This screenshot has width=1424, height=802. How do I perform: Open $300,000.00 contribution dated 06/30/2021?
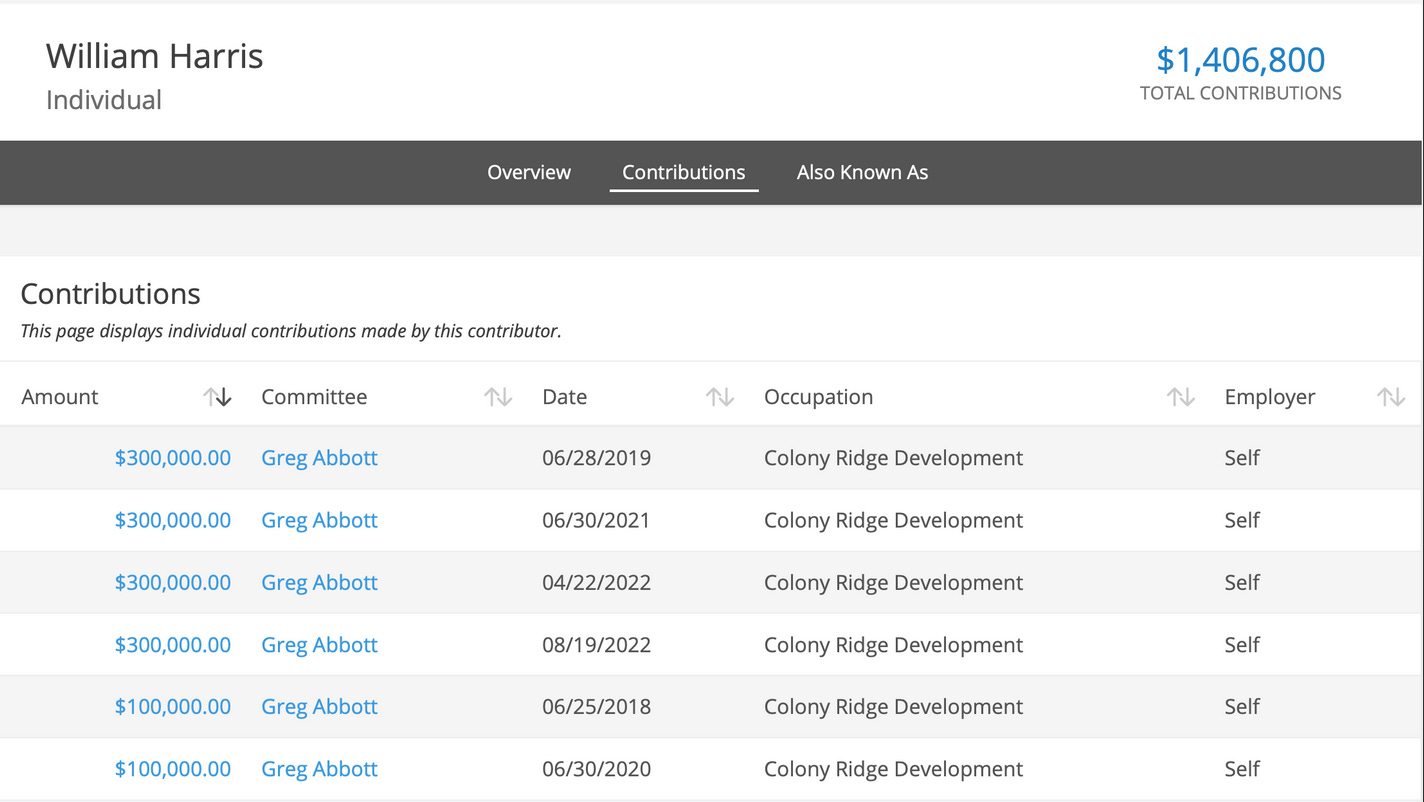tap(173, 520)
